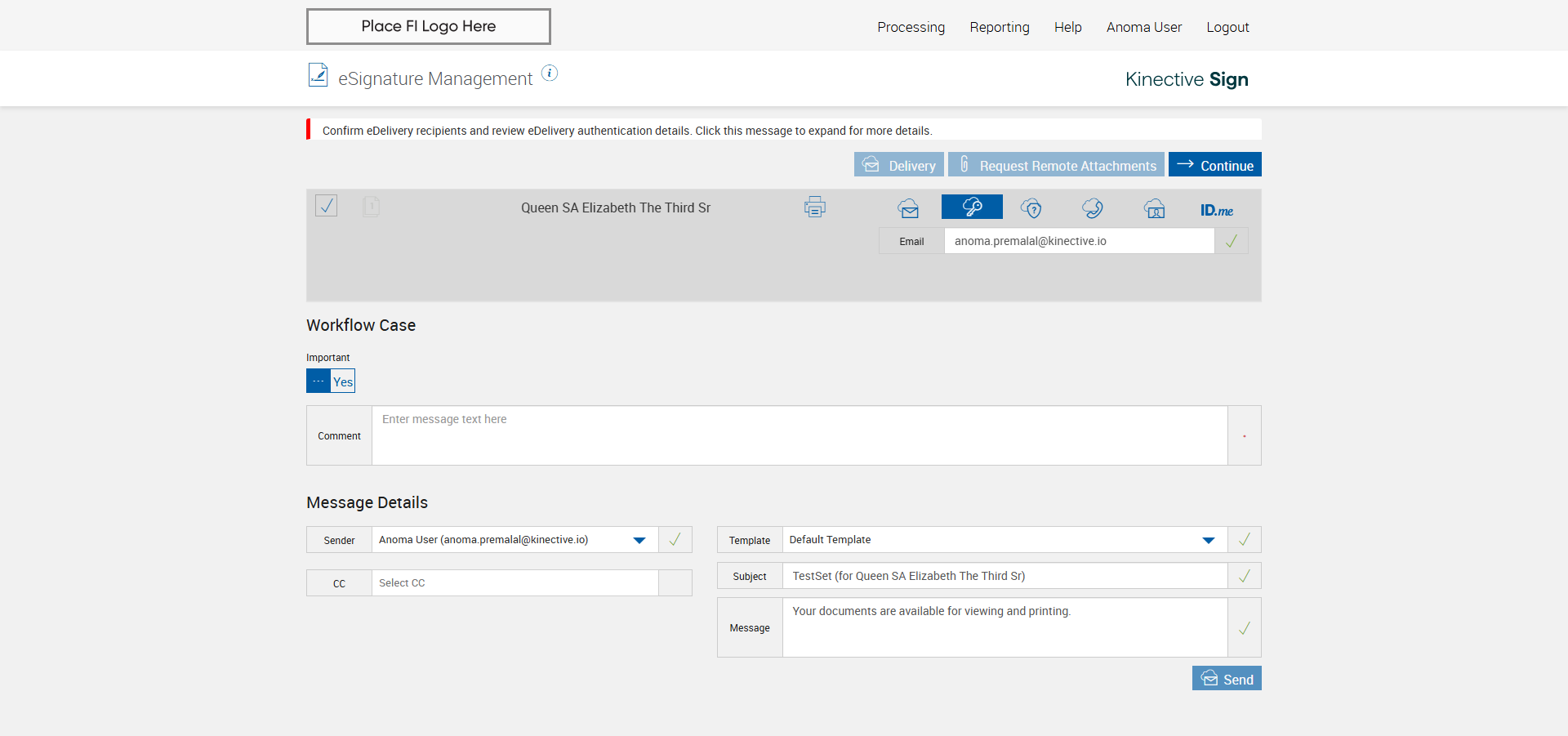1568x736 pixels.
Task: Select the cloud key authentication icon
Action: [x=972, y=207]
